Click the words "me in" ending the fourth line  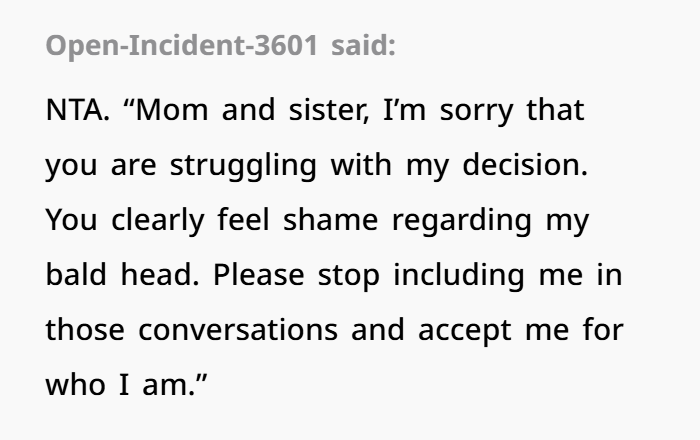[x=580, y=275]
